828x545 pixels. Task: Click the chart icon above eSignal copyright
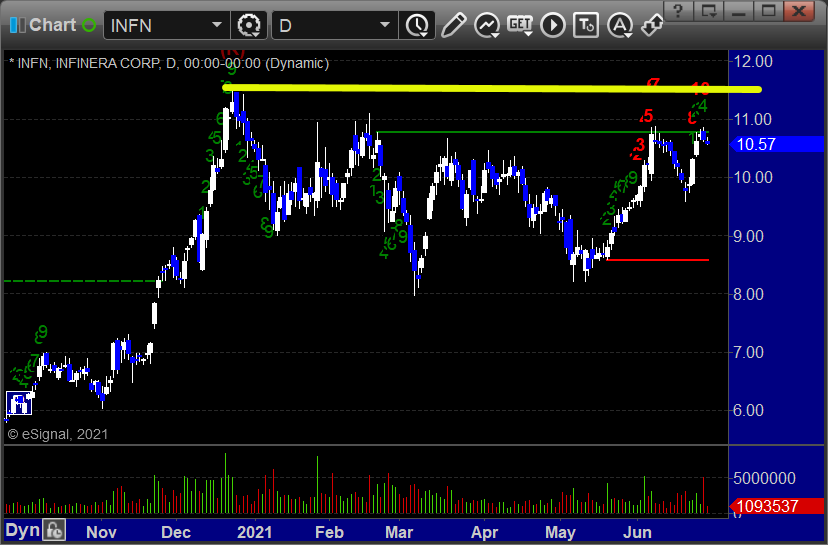19,404
